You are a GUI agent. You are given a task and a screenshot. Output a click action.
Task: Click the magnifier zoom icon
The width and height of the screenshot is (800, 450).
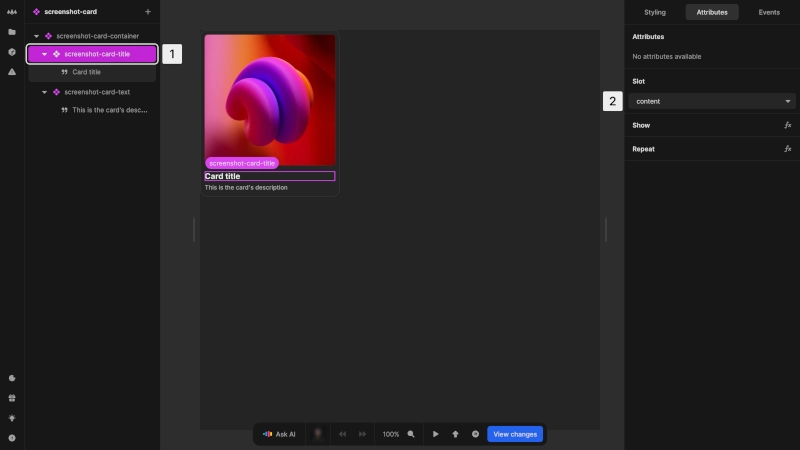411,434
